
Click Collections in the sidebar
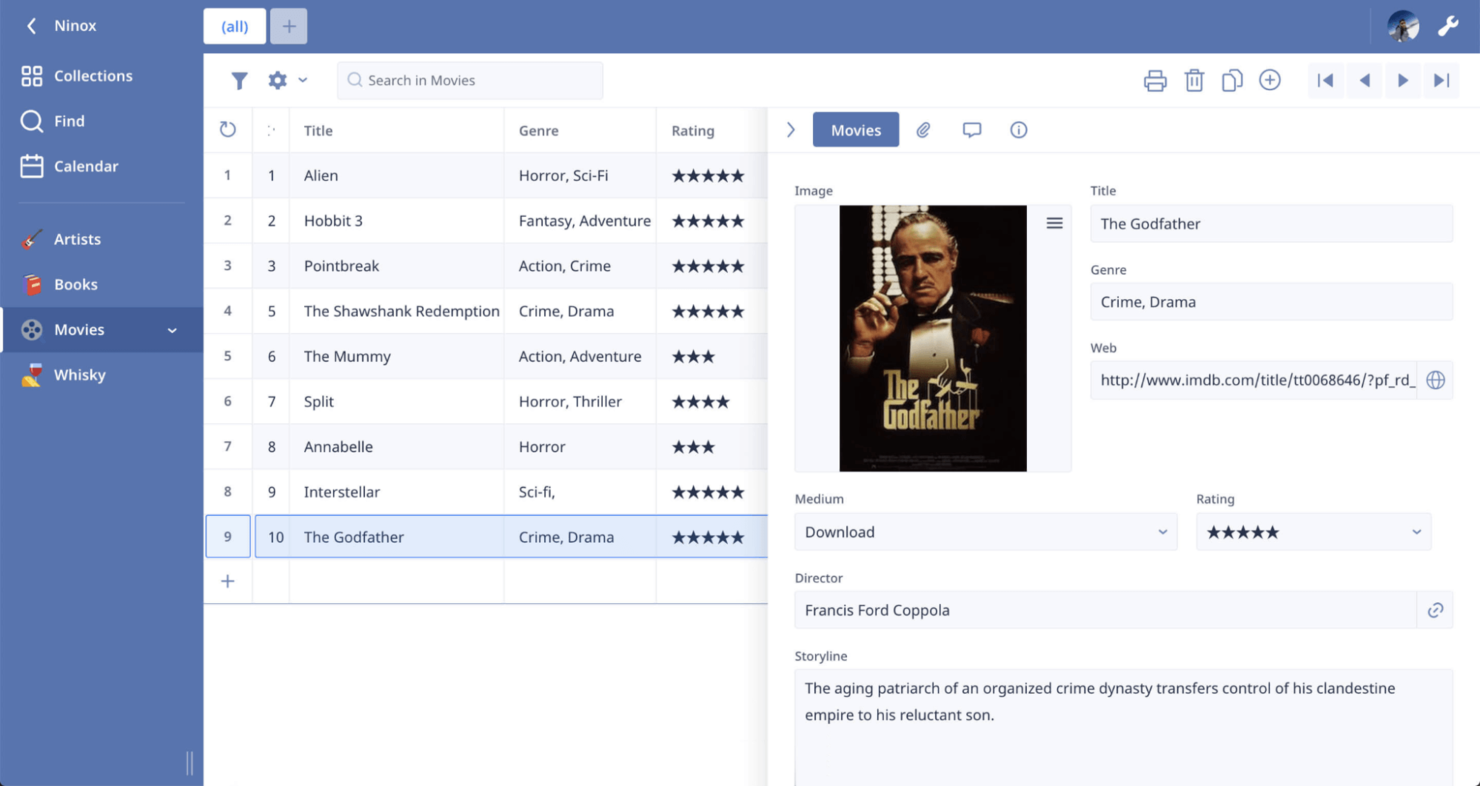[x=92, y=76]
